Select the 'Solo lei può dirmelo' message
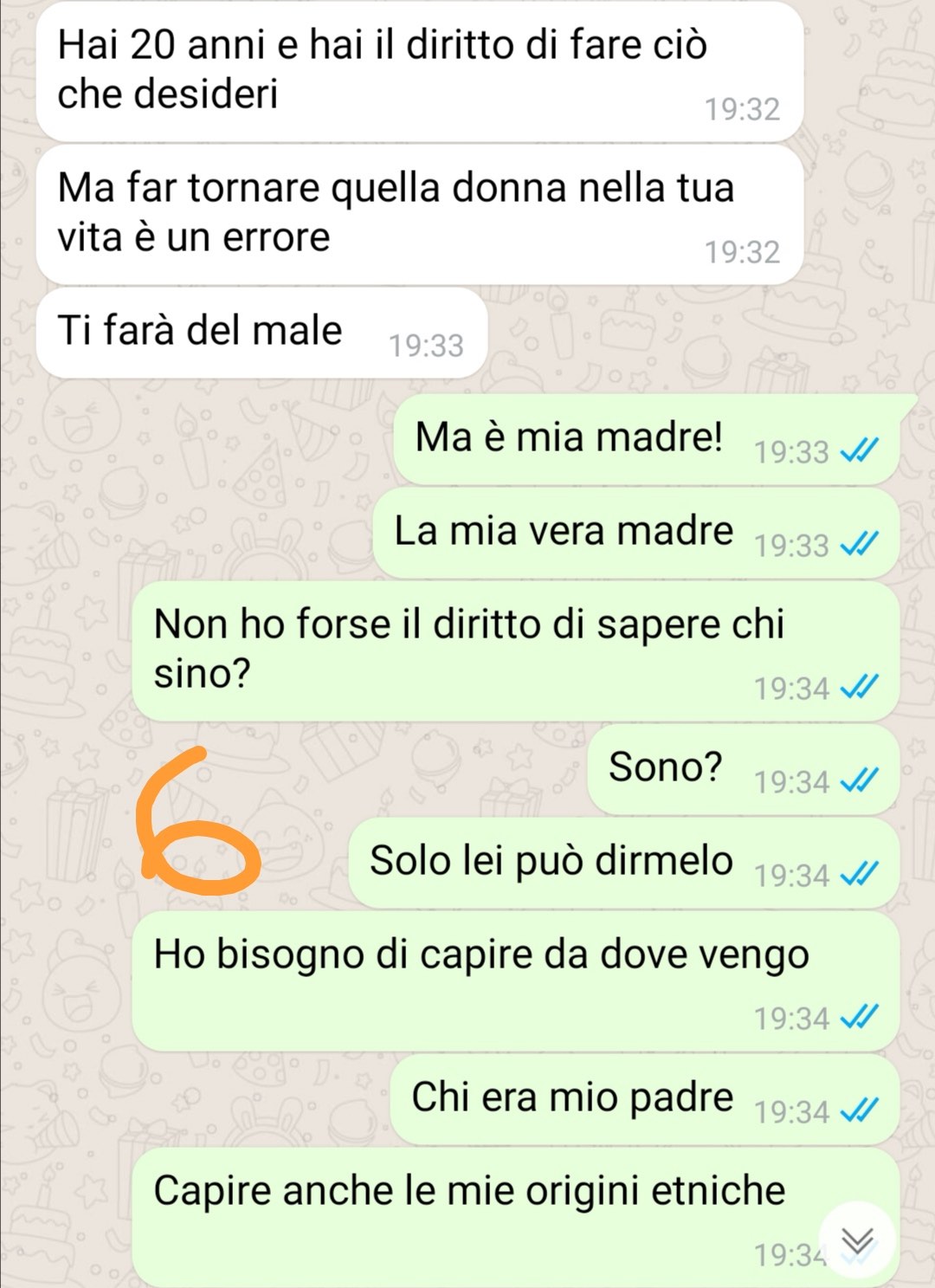Viewport: 935px width, 1288px height. point(623,863)
